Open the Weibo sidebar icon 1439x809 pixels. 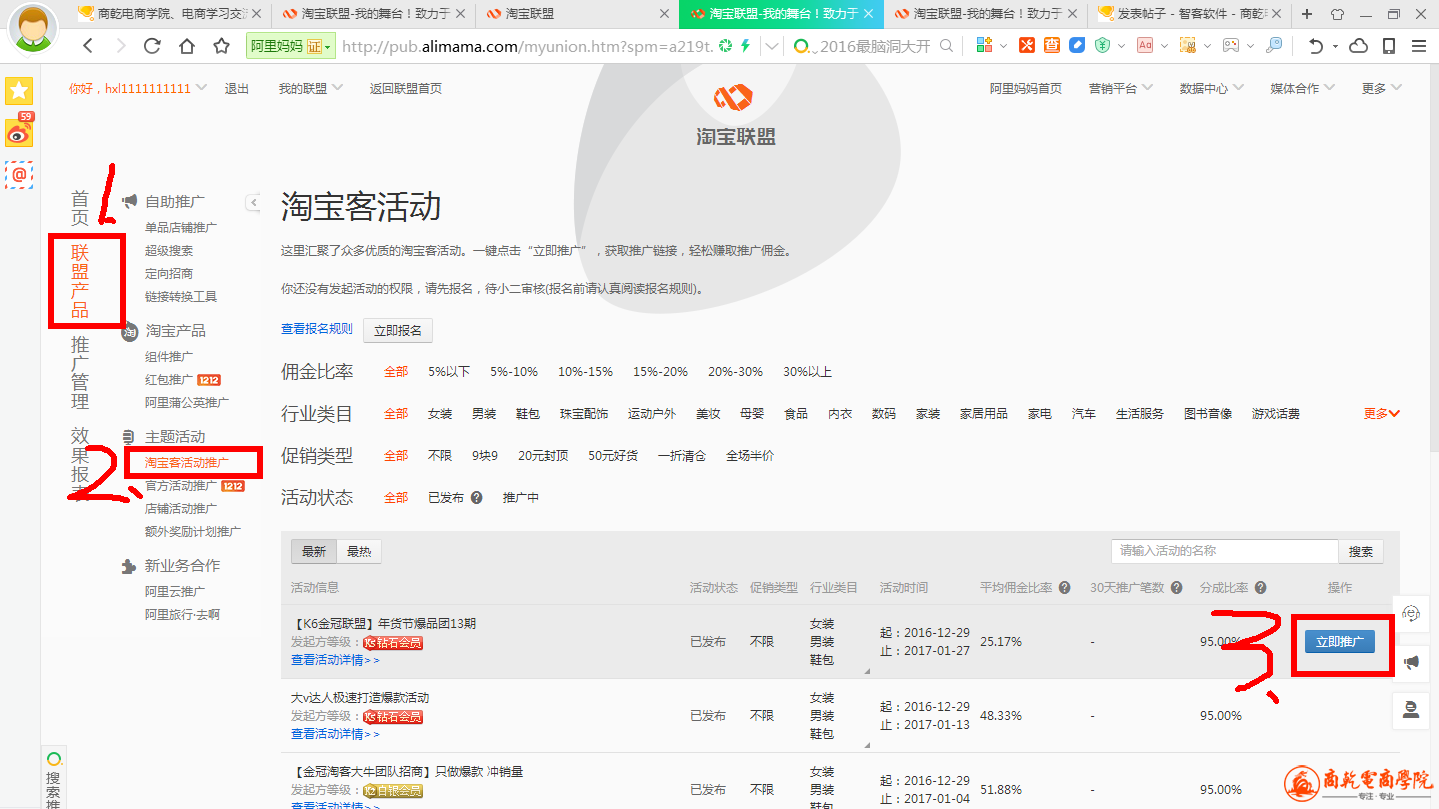19,132
